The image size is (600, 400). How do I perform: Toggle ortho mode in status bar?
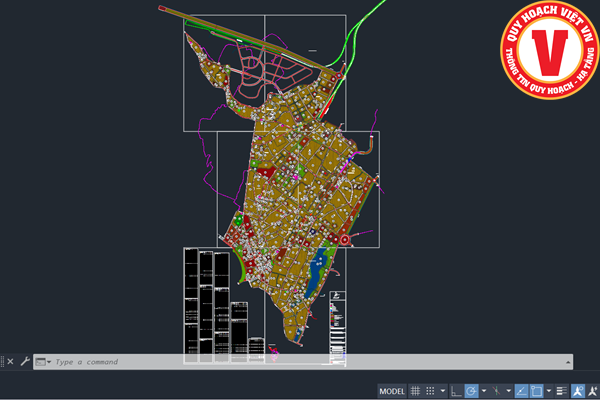point(456,390)
